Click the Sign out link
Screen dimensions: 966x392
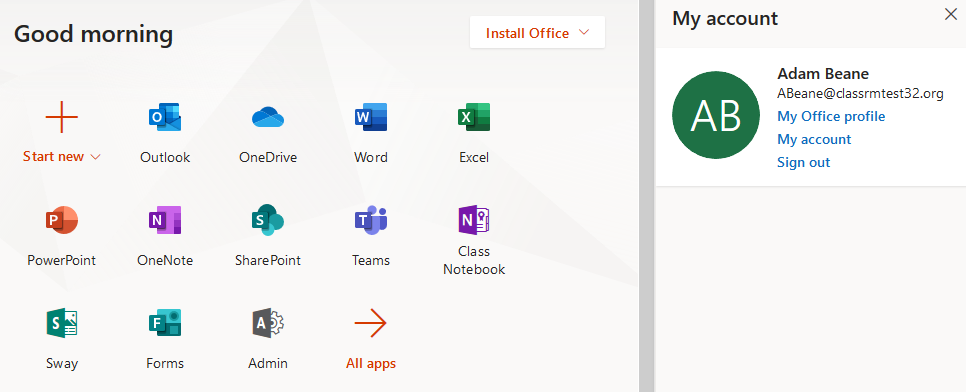tap(803, 162)
